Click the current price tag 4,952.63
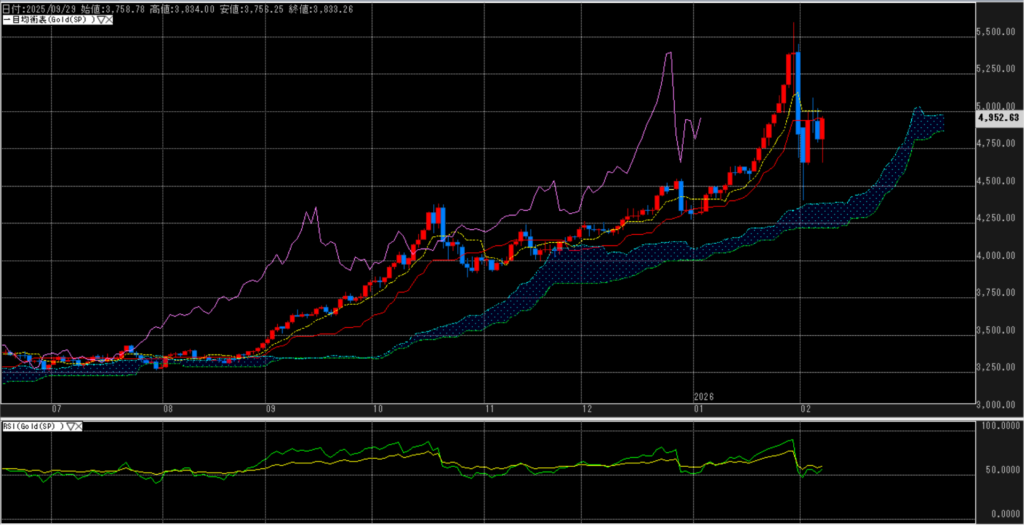Screen dimensions: 1024x525 click(x=999, y=117)
